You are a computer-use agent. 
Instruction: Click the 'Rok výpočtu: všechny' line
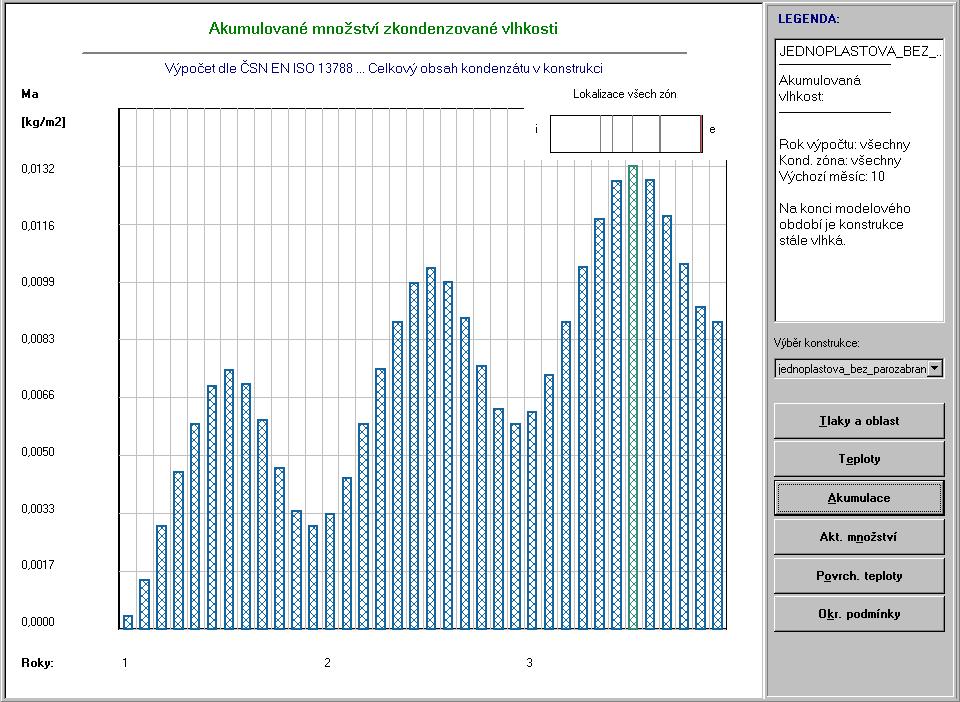click(x=844, y=145)
